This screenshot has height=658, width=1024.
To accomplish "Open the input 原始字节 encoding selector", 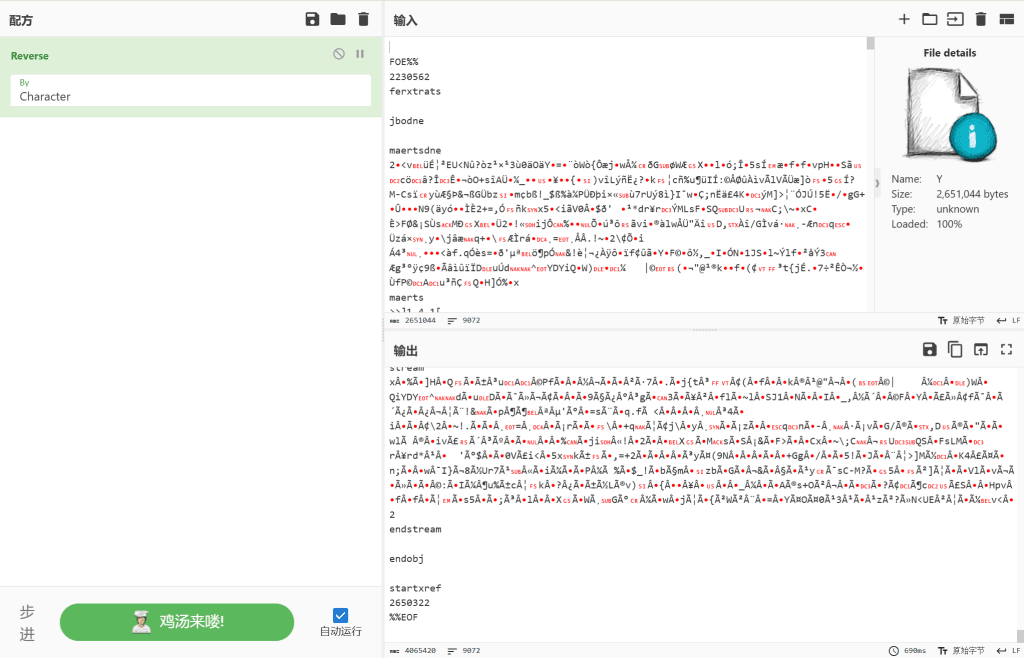I will (963, 320).
